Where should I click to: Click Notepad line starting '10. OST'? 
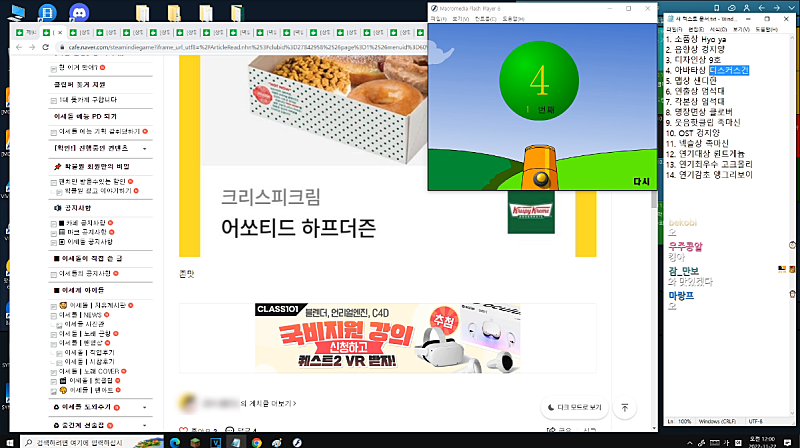point(692,133)
